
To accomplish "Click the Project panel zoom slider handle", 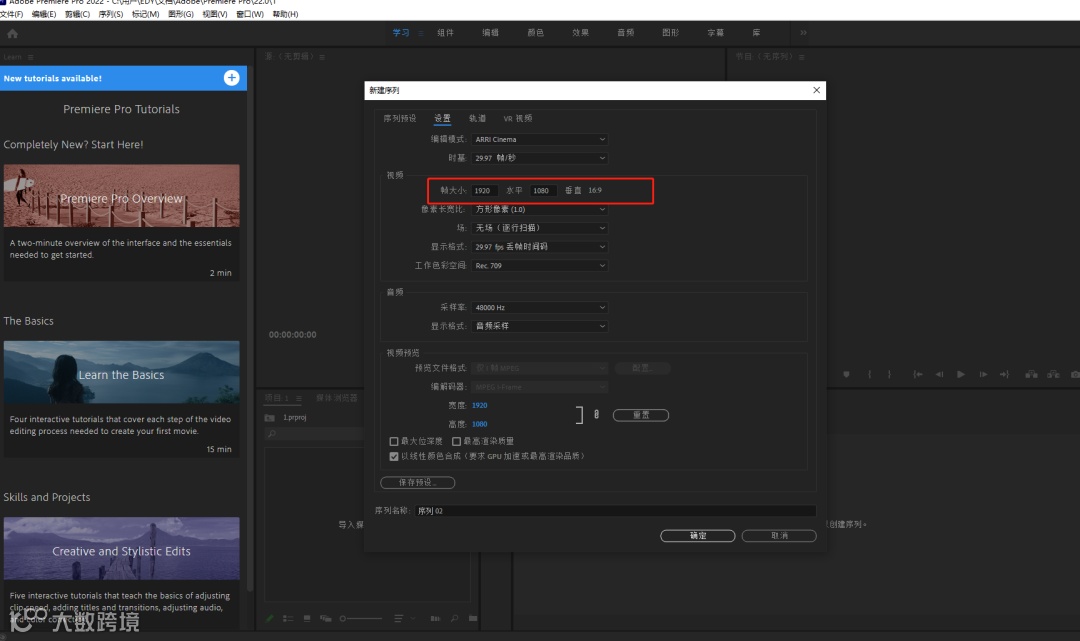I will click(x=343, y=618).
